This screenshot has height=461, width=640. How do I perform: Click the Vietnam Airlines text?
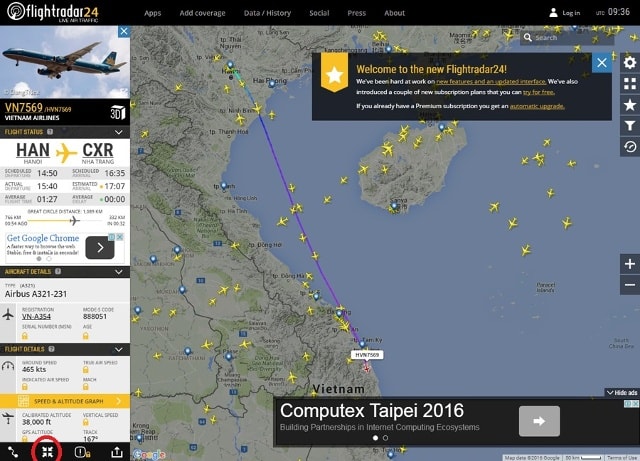click(32, 118)
